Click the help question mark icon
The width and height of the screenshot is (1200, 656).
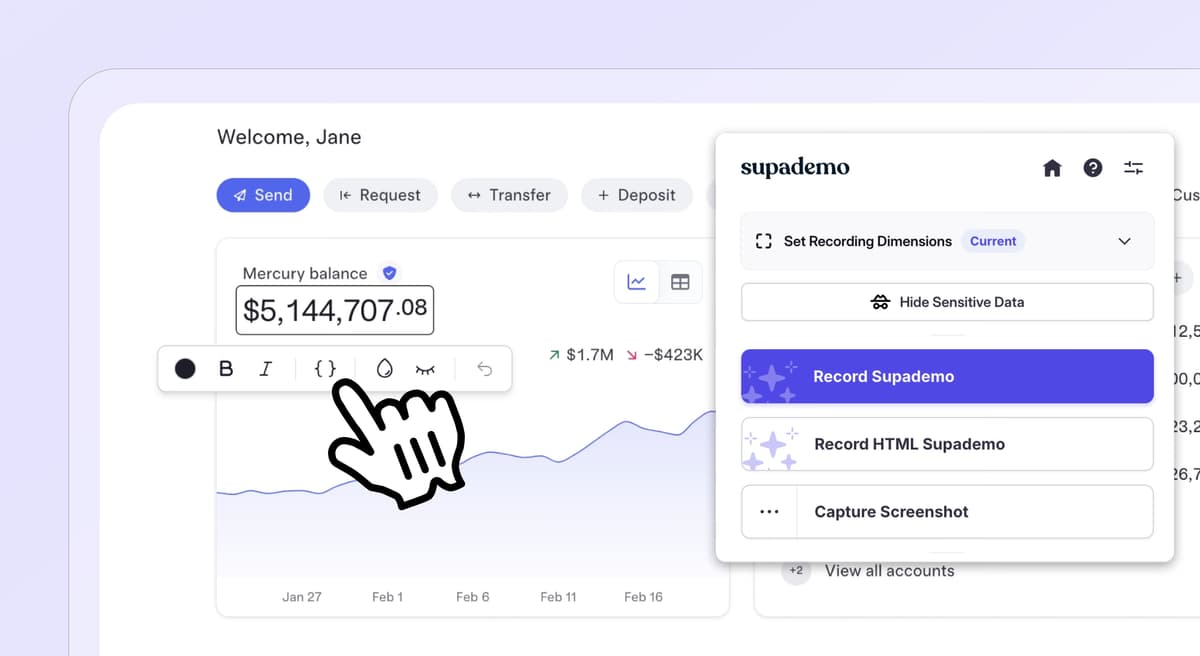point(1093,168)
